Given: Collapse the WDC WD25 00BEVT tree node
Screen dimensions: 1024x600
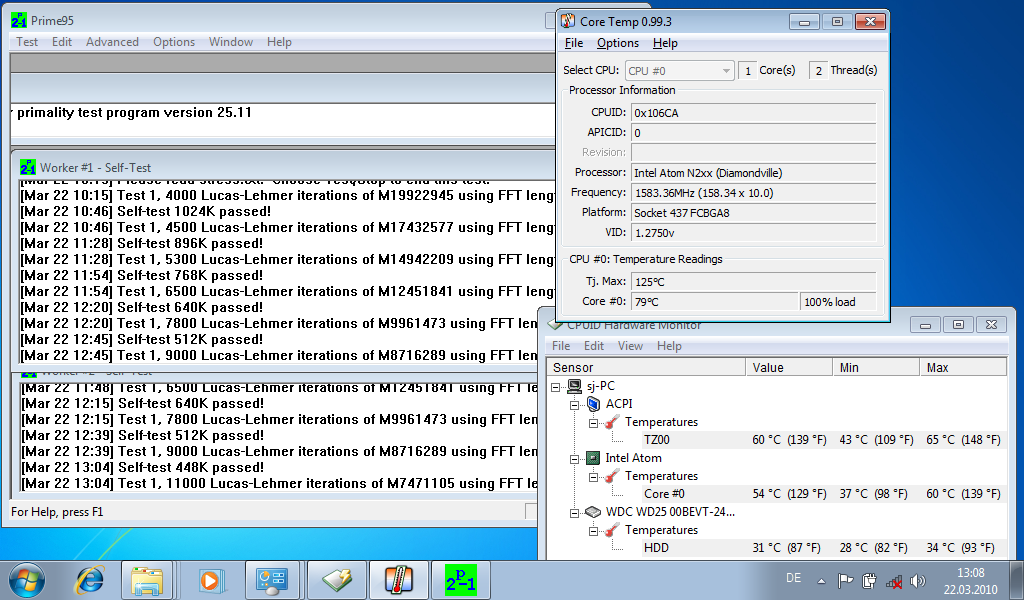Looking at the screenshot, I should click(x=575, y=513).
